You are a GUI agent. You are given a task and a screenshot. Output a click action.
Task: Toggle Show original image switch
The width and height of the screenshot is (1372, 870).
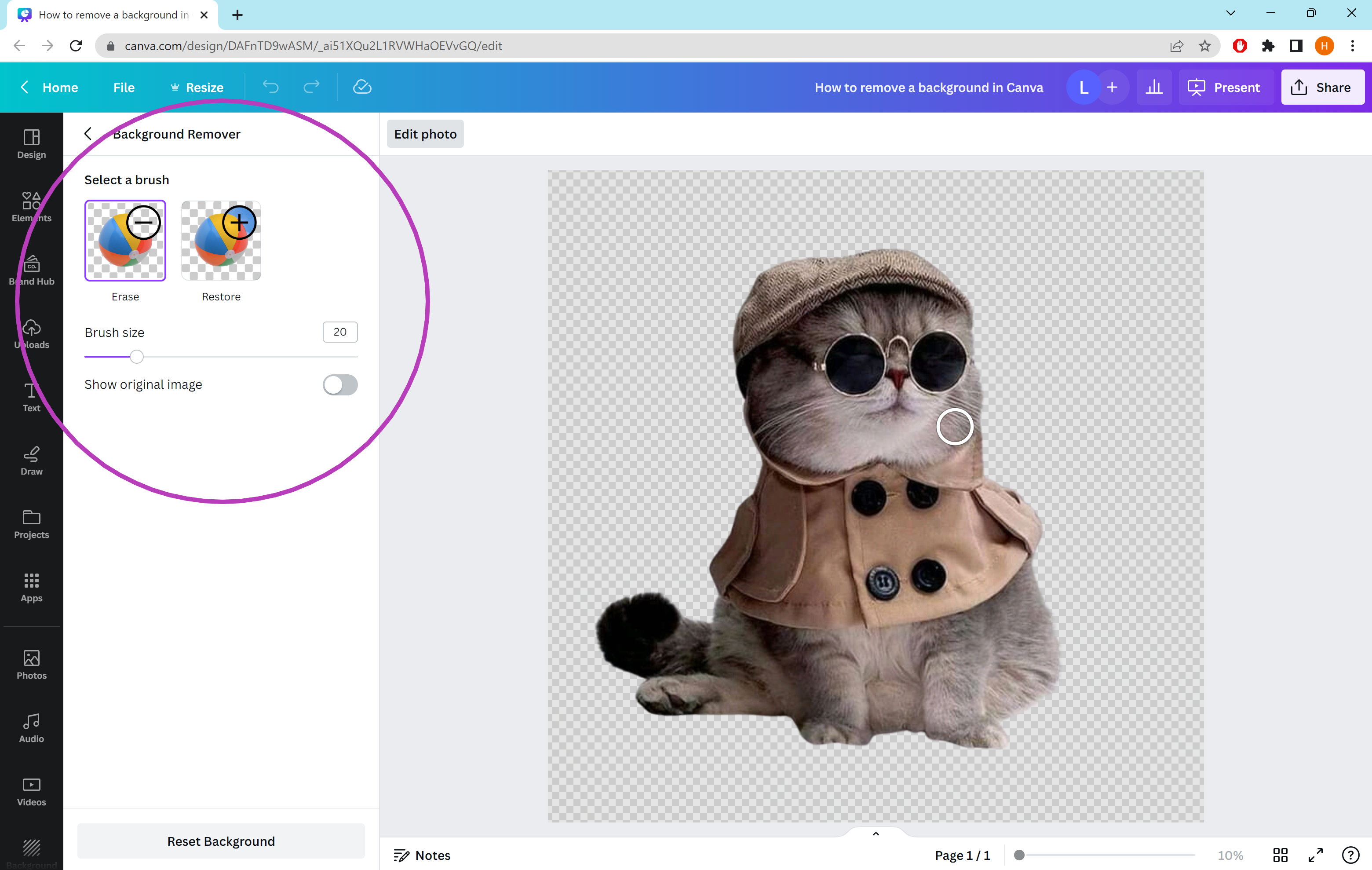pos(340,384)
